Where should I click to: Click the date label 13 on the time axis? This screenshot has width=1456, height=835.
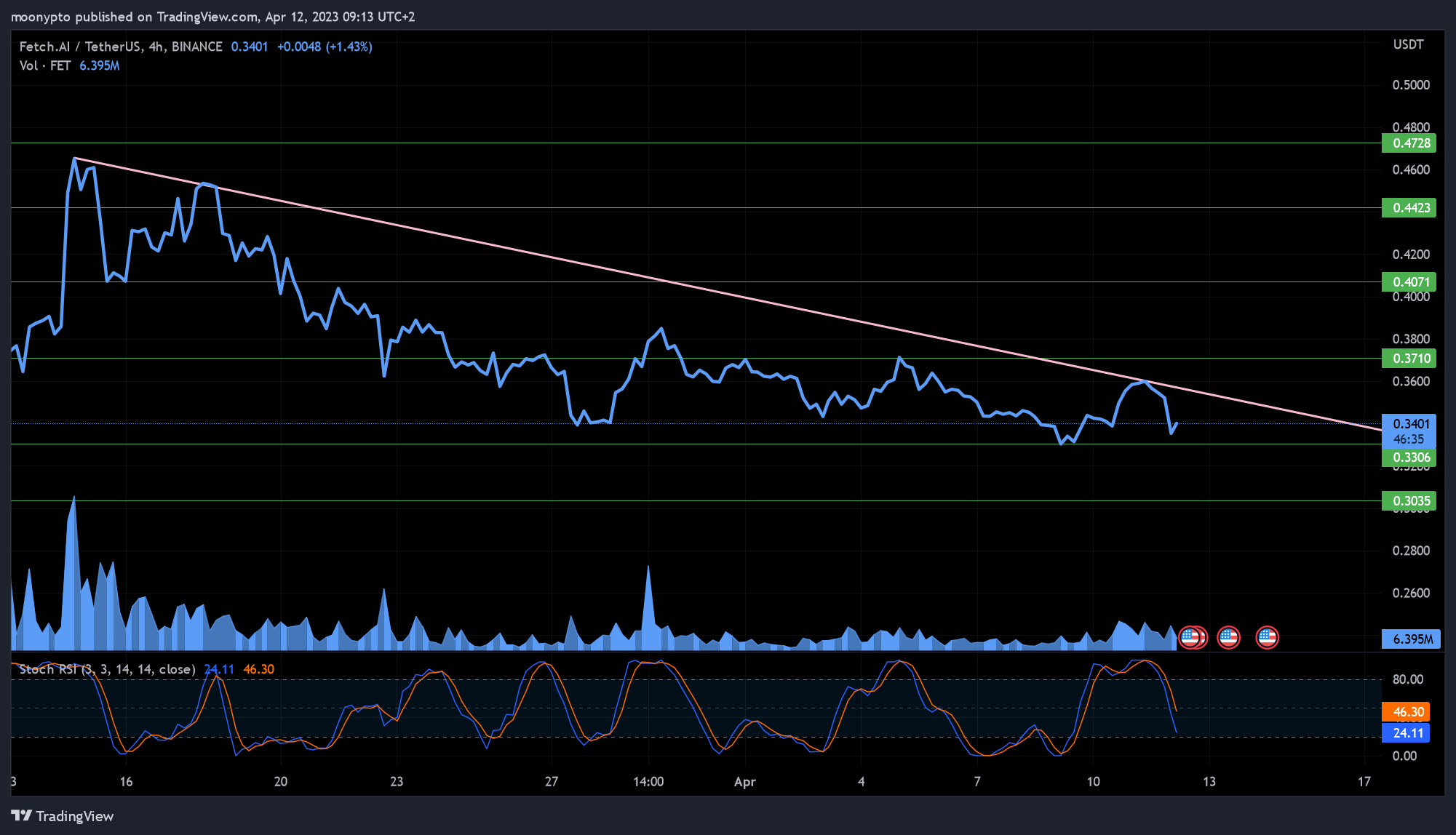coord(1209,782)
